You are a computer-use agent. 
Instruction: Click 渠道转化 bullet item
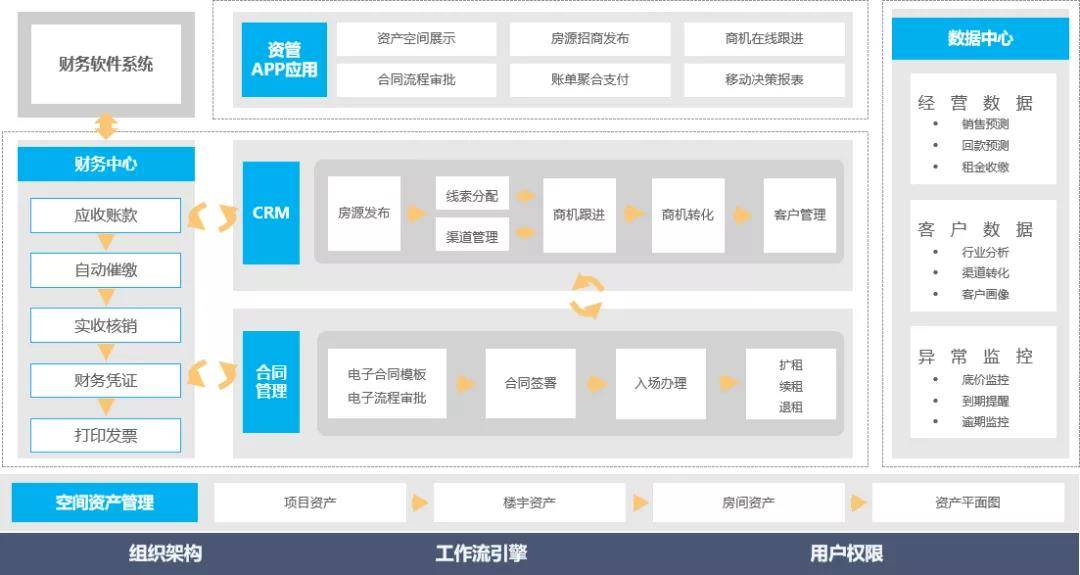coord(985,273)
